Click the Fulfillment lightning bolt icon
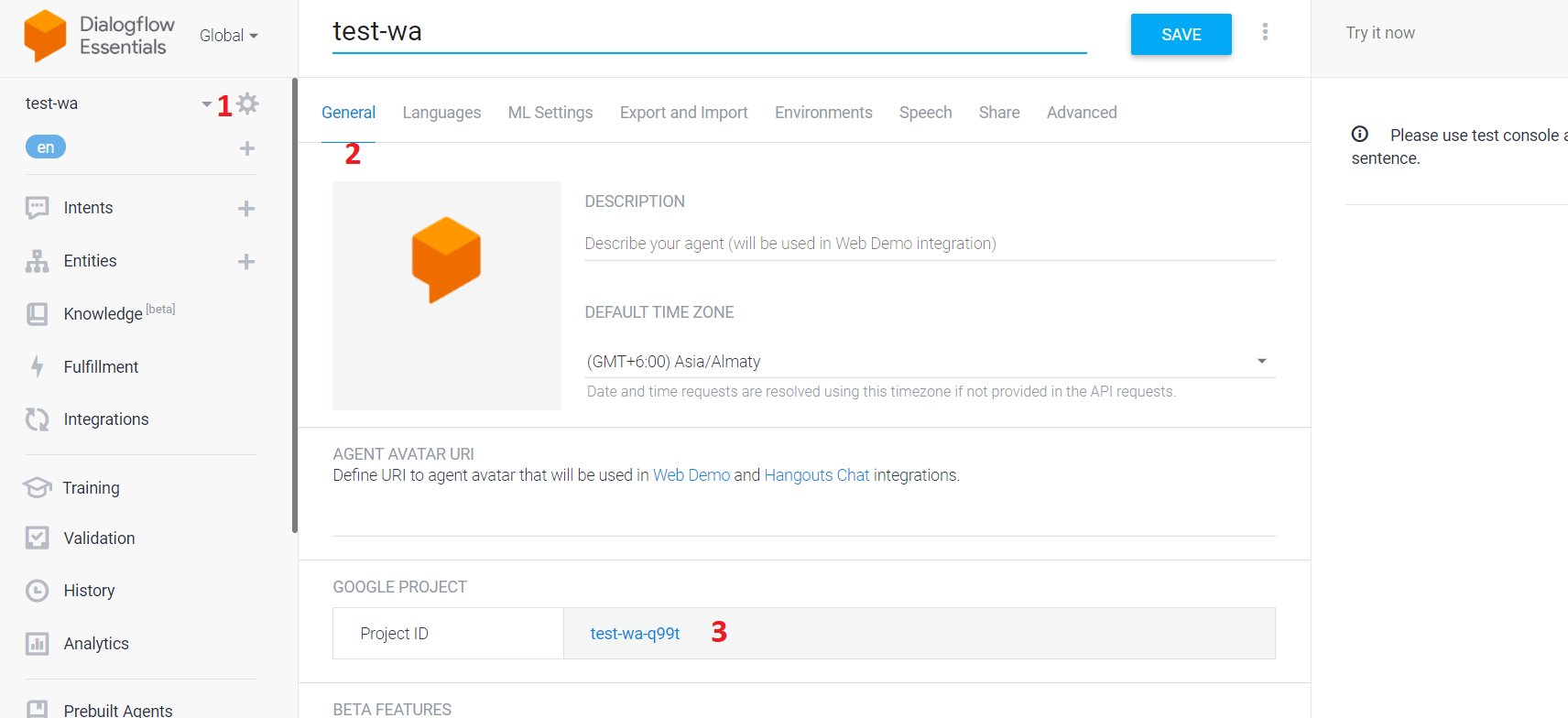The height and width of the screenshot is (718, 1568). coord(37,366)
